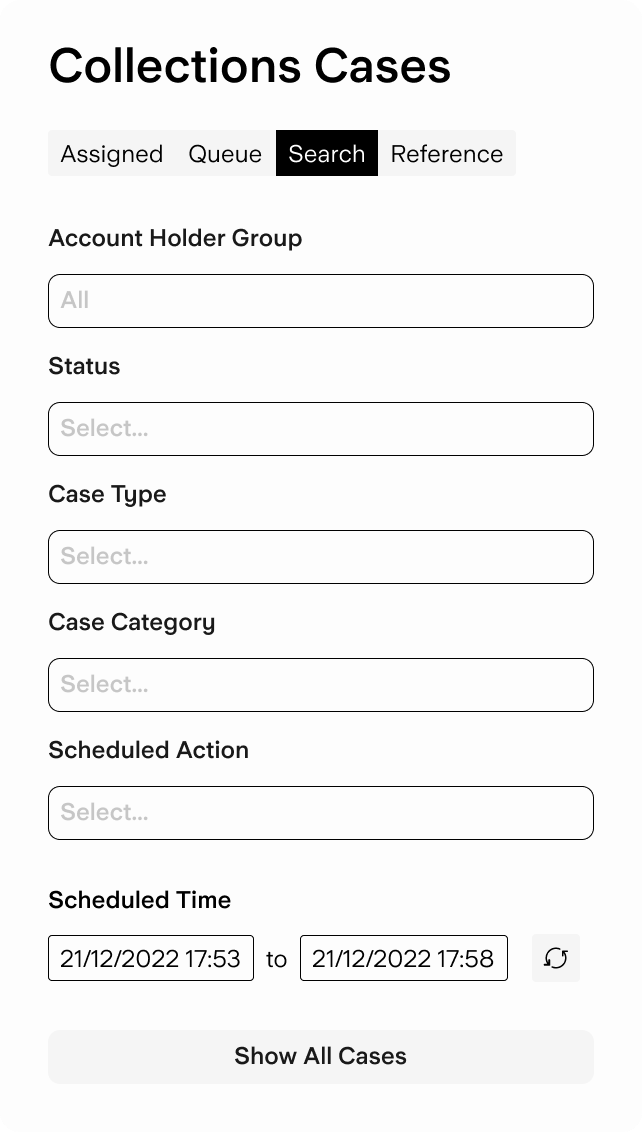
Task: Expand the Status select box
Action: (x=320, y=429)
